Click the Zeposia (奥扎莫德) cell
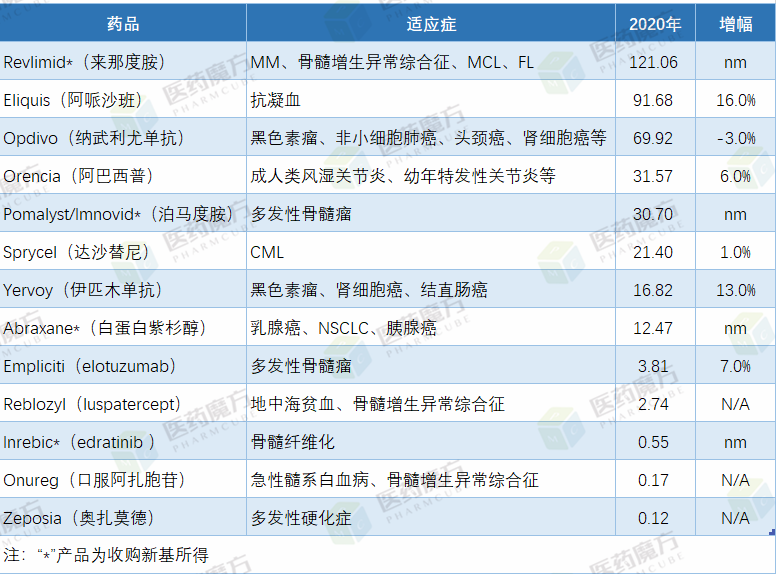This screenshot has height=574, width=776. [x=79, y=518]
